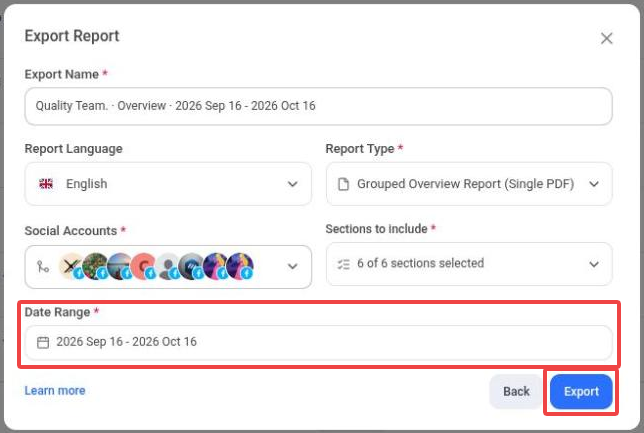Click the Sections to Include chevron arrow
This screenshot has width=644, height=433.
click(594, 264)
